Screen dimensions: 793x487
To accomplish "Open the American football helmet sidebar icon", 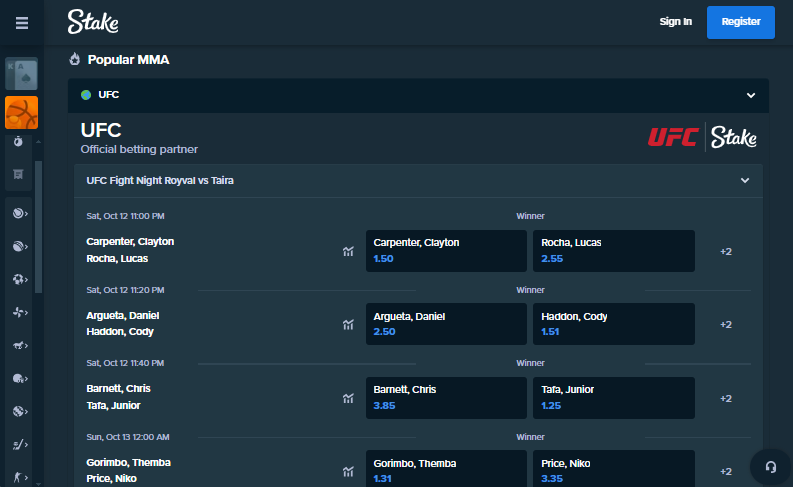I will pos(19,378).
